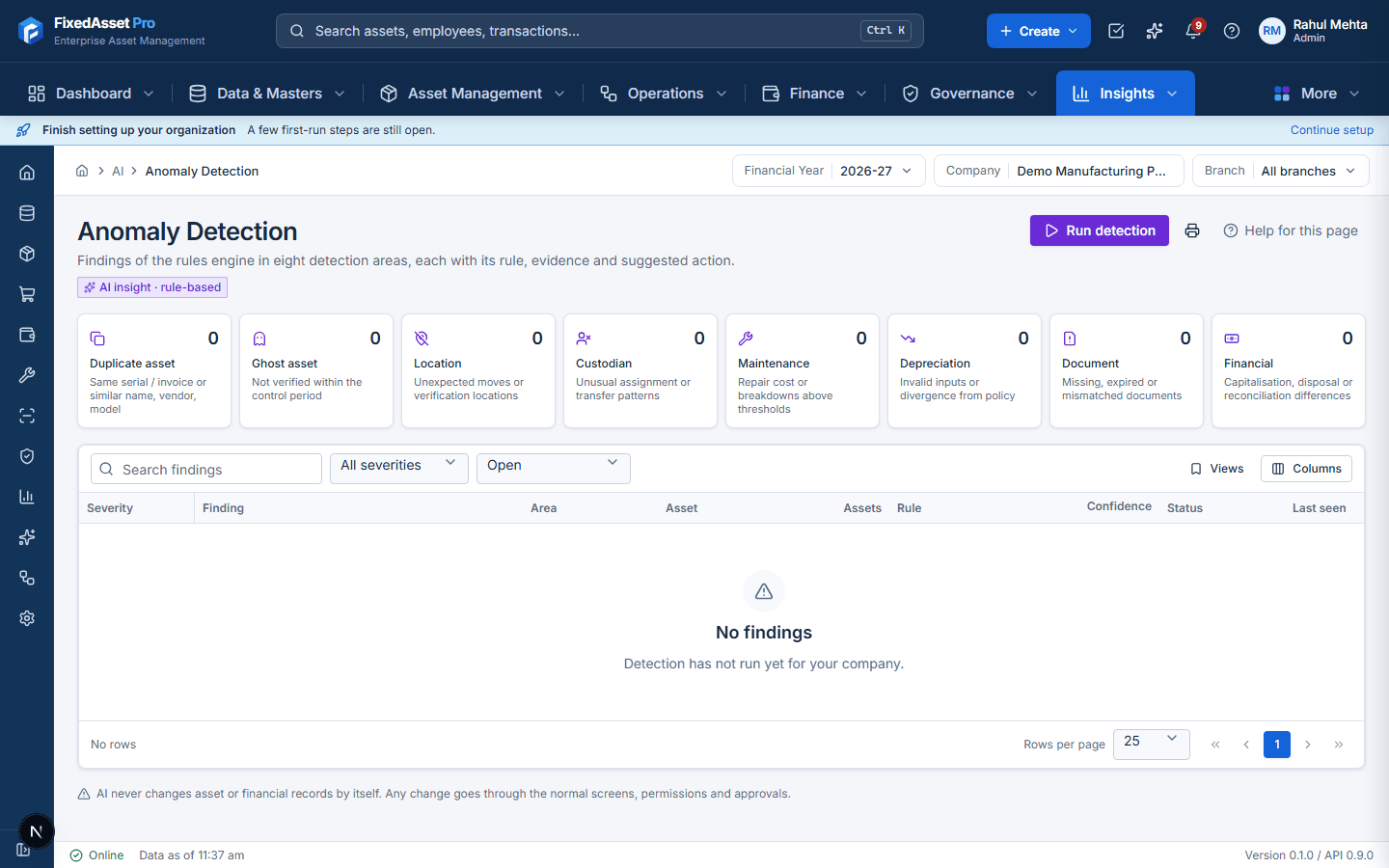Open the Rahul Mehta Admin profile
The height and width of the screenshot is (868, 1389).
(x=1314, y=31)
